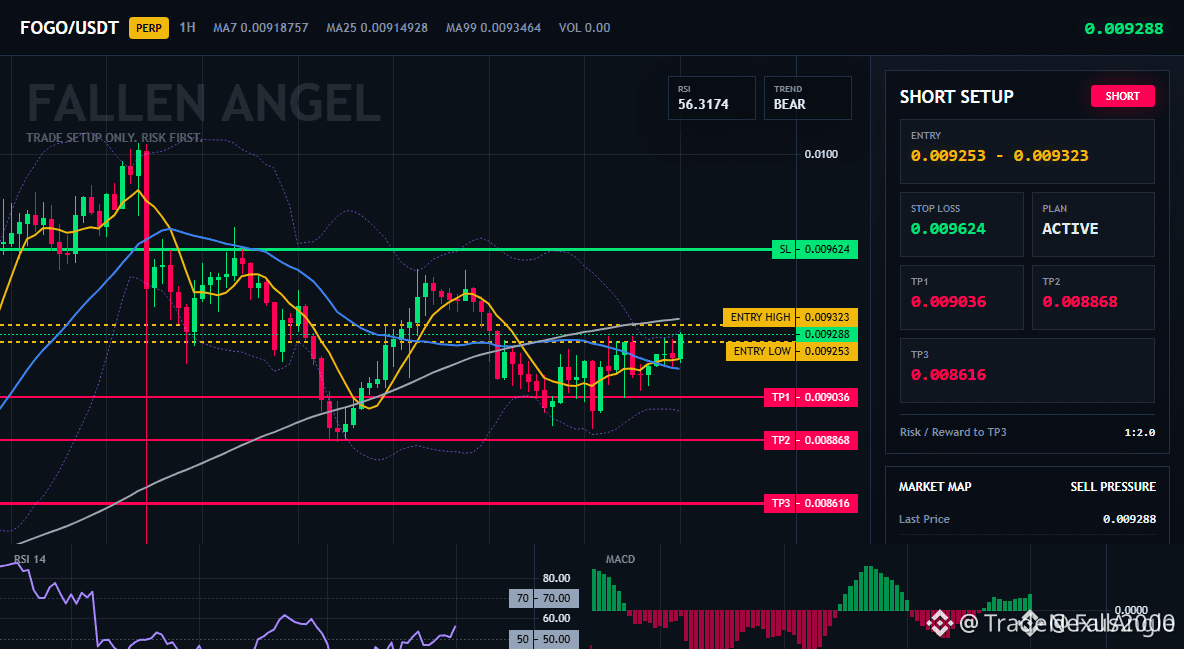Click the MACD pane label
This screenshot has height=649, width=1184.
(620, 559)
